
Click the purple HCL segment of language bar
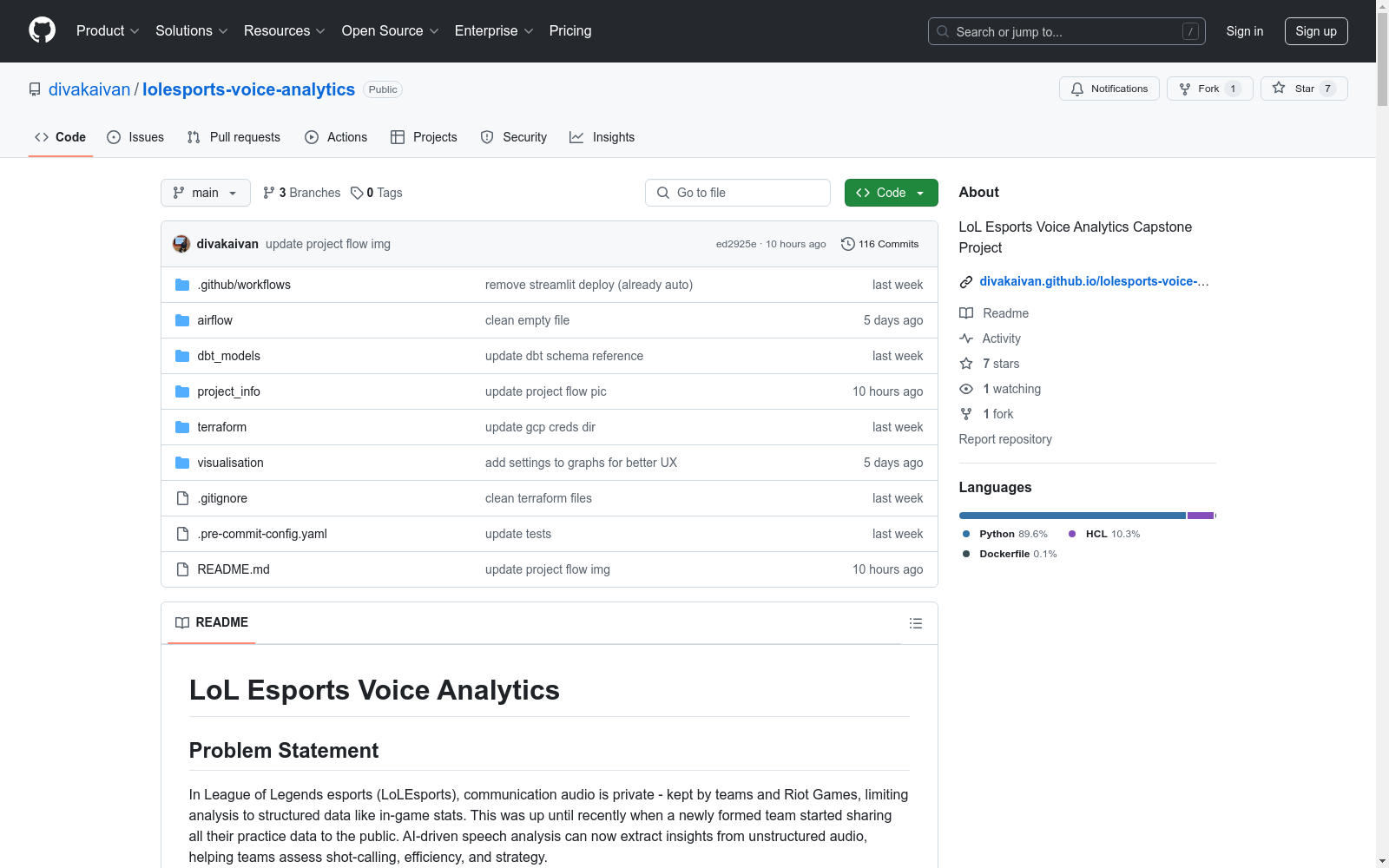1201,516
